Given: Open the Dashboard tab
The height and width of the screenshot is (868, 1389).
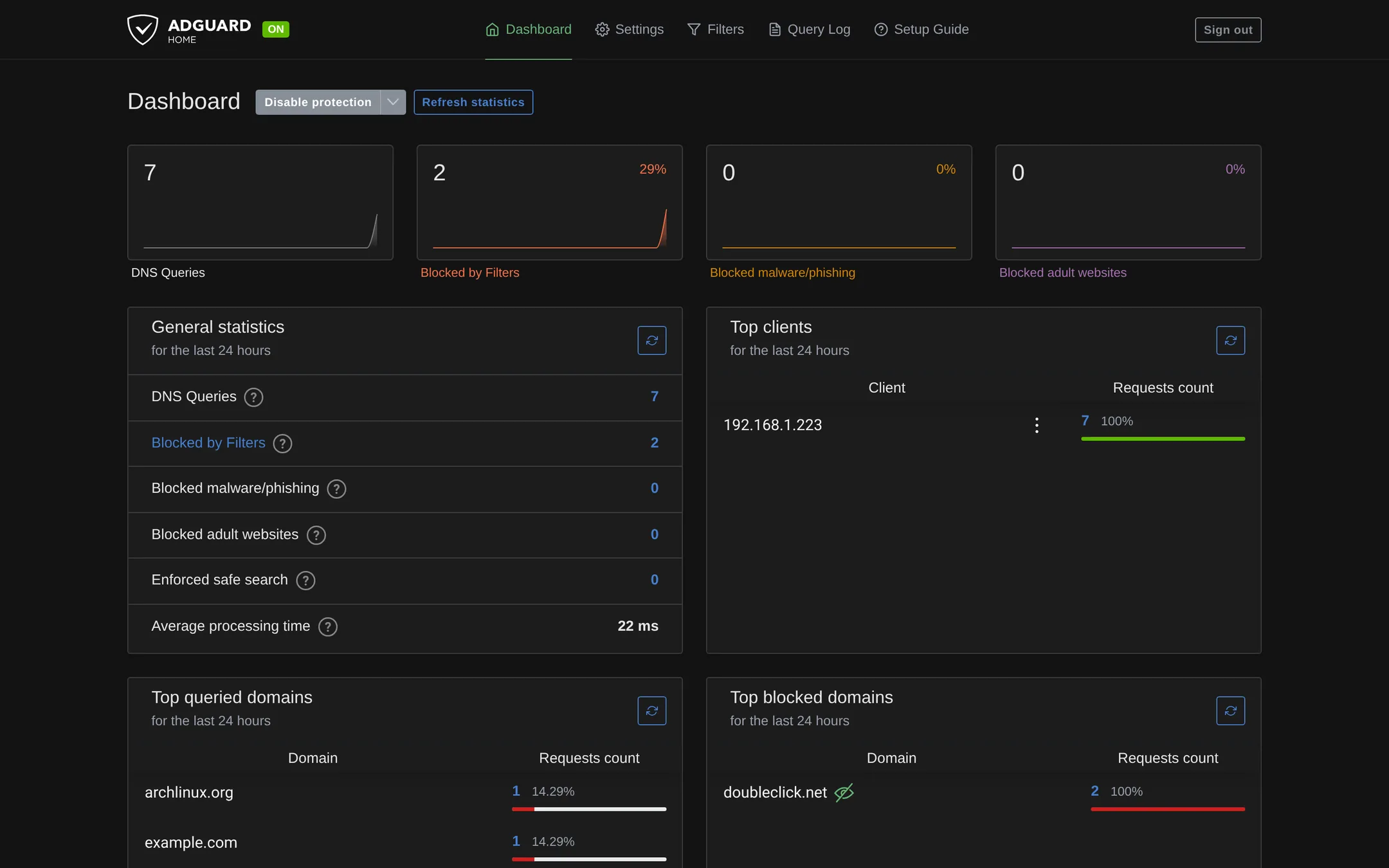Looking at the screenshot, I should [528, 30].
